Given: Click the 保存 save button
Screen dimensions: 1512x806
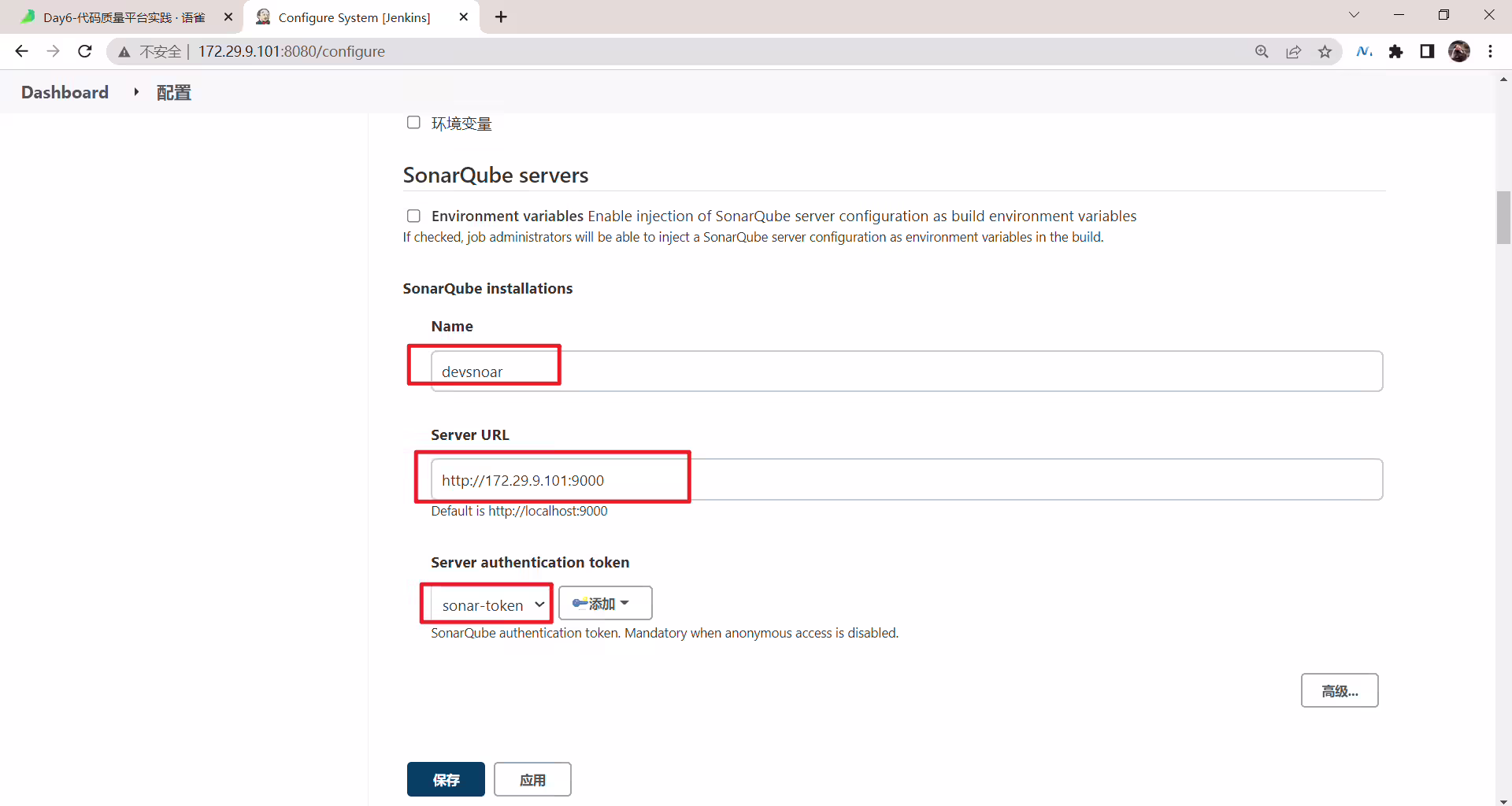Looking at the screenshot, I should coord(446,779).
